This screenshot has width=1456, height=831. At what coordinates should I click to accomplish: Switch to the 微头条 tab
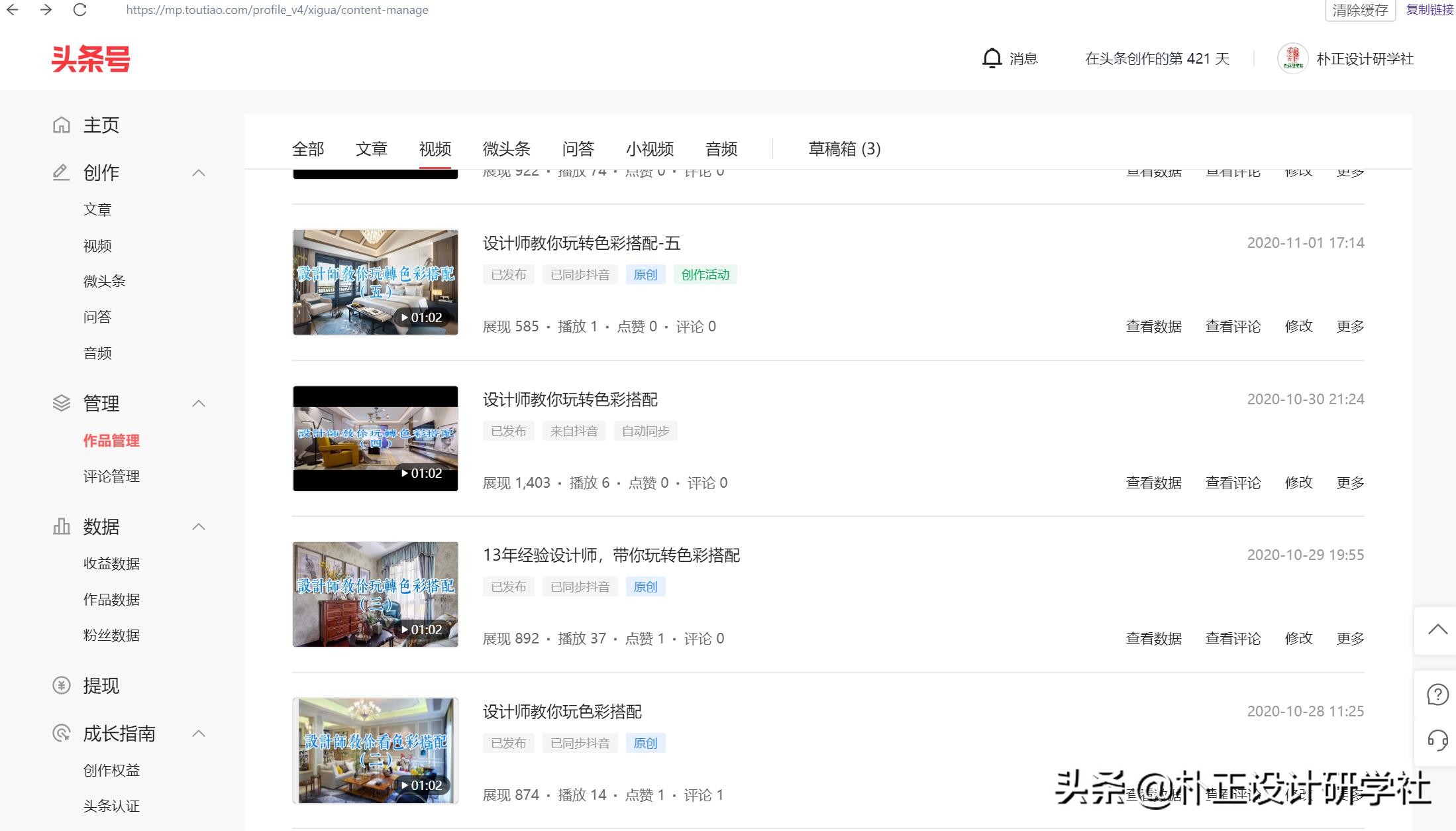(x=506, y=149)
